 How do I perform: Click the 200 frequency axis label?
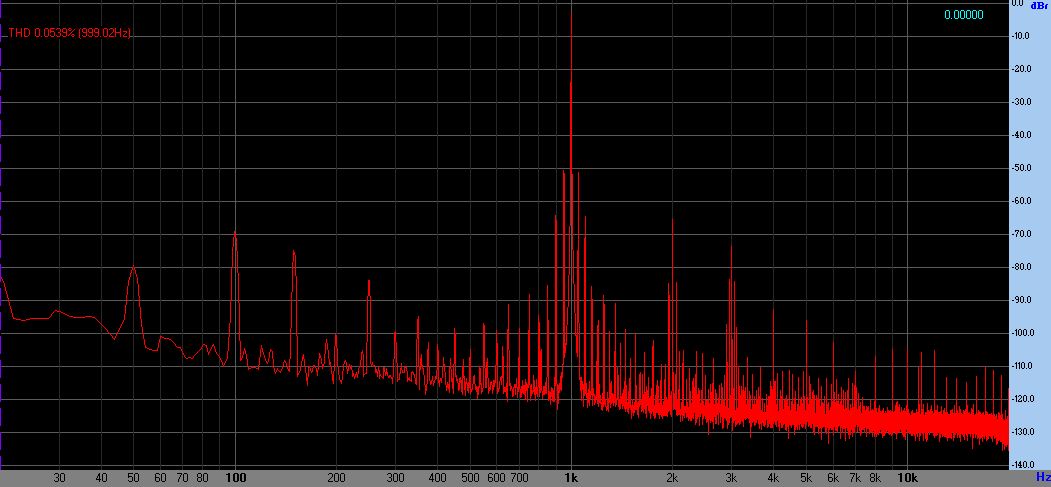coord(336,478)
